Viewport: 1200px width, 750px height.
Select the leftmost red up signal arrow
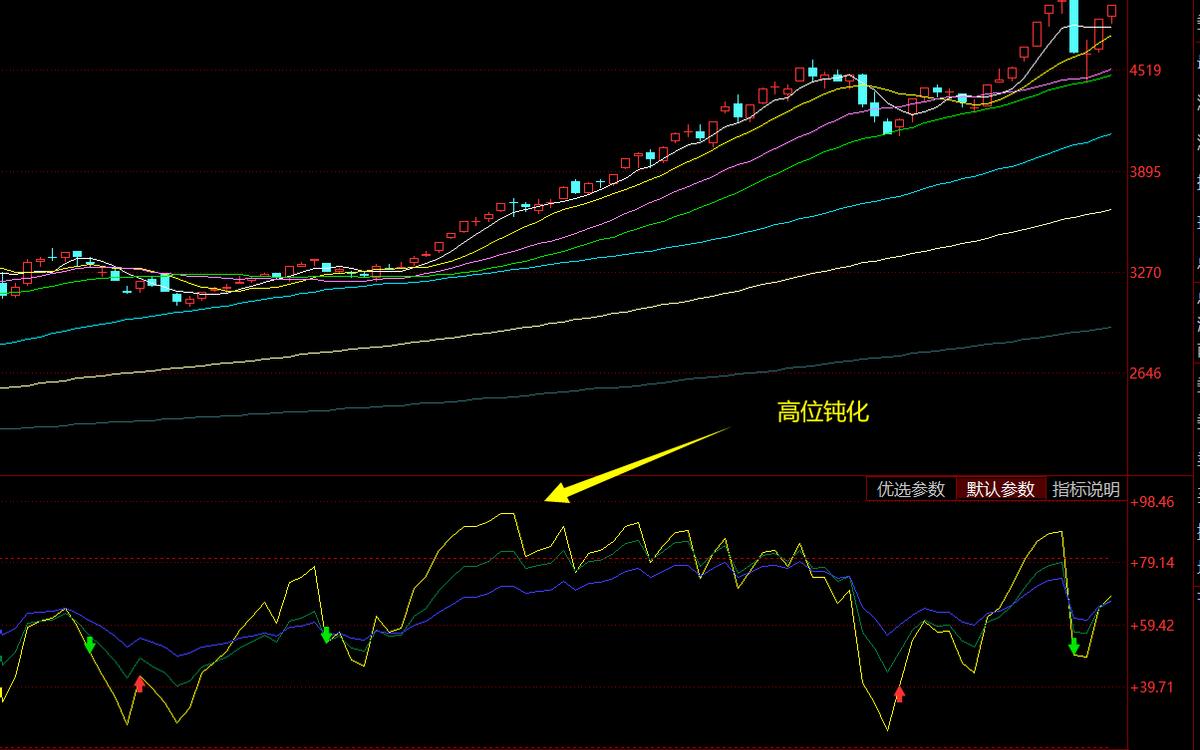pyautogui.click(x=139, y=683)
